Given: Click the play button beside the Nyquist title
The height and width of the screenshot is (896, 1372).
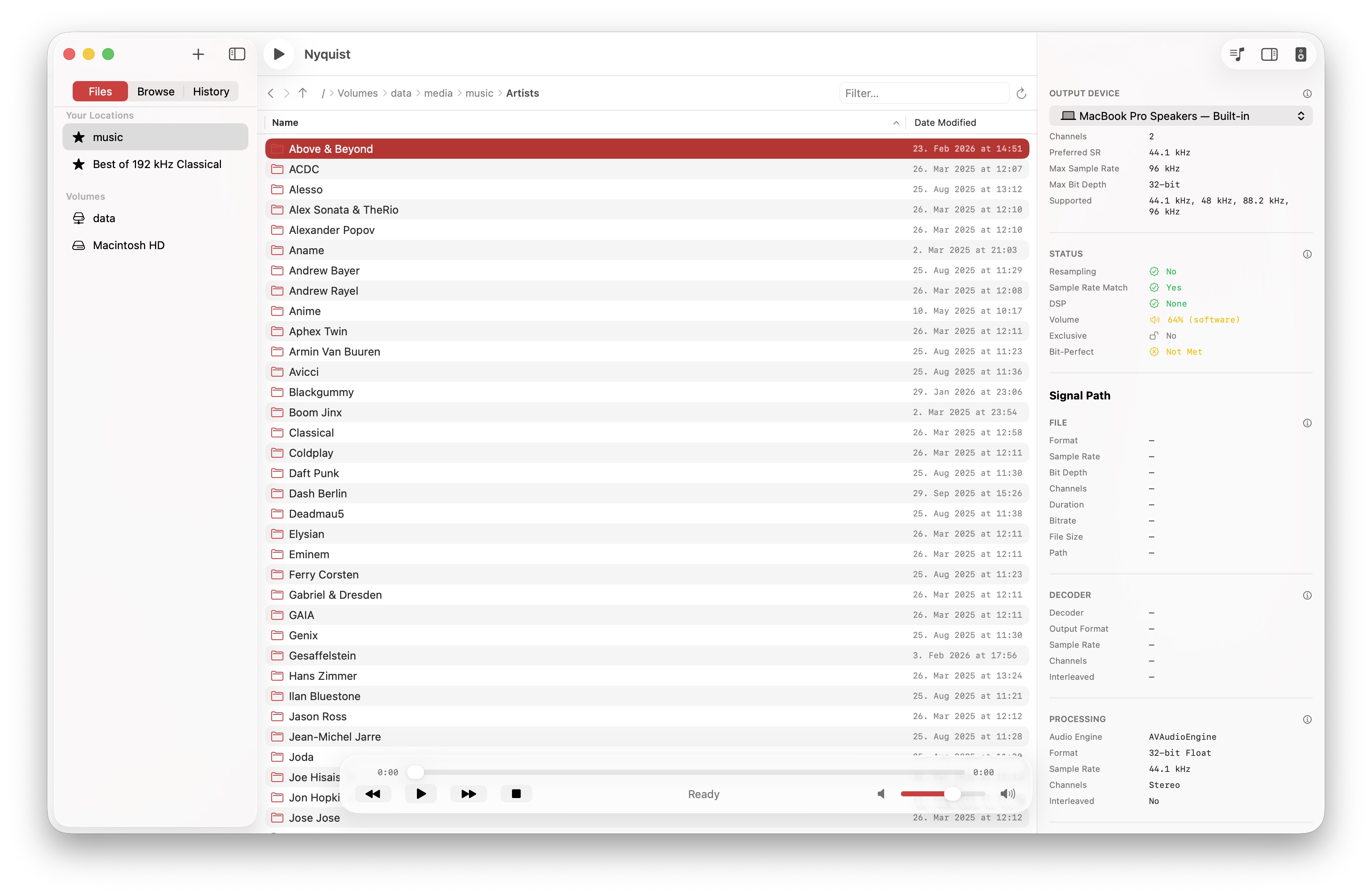Looking at the screenshot, I should click(x=279, y=54).
